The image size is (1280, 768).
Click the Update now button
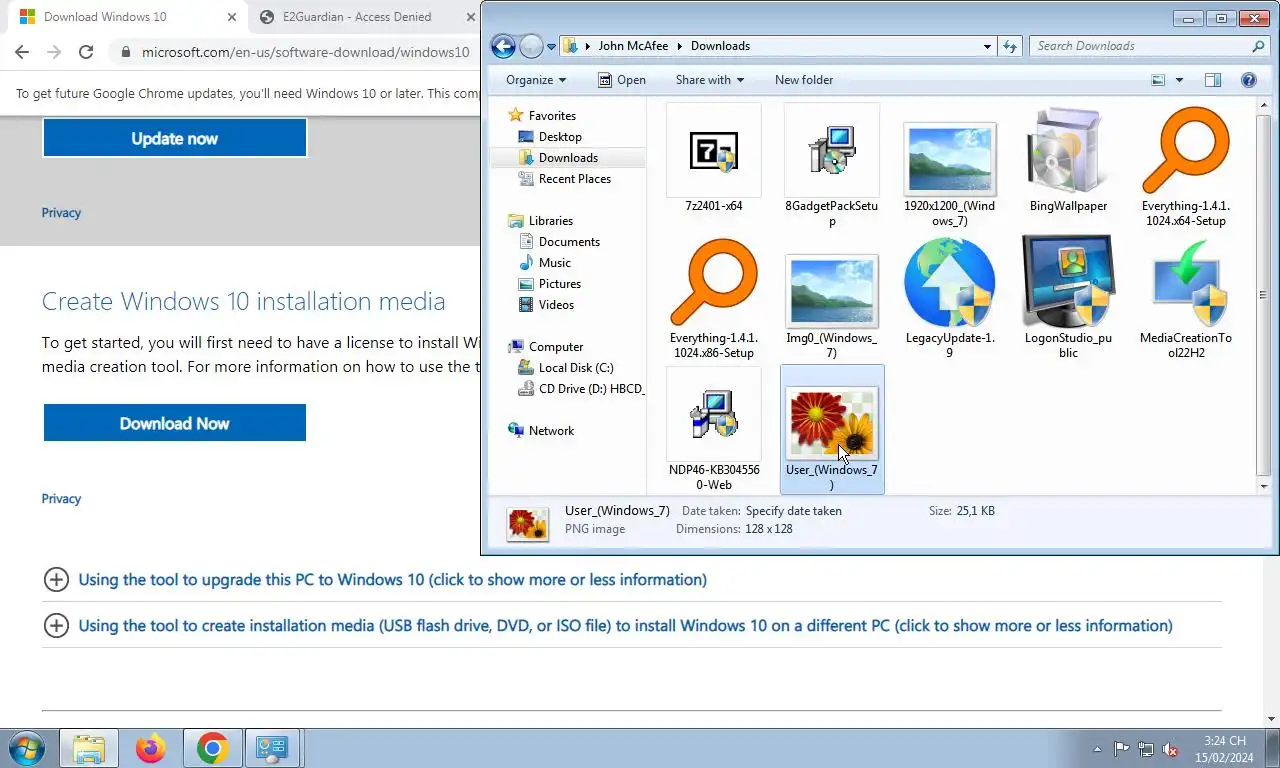[x=174, y=139]
